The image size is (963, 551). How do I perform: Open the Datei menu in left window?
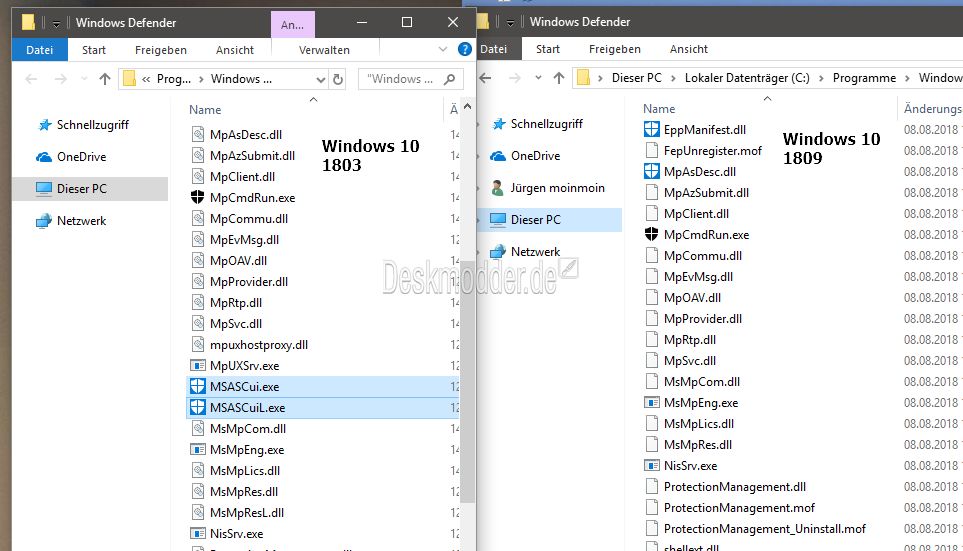pyautogui.click(x=39, y=50)
